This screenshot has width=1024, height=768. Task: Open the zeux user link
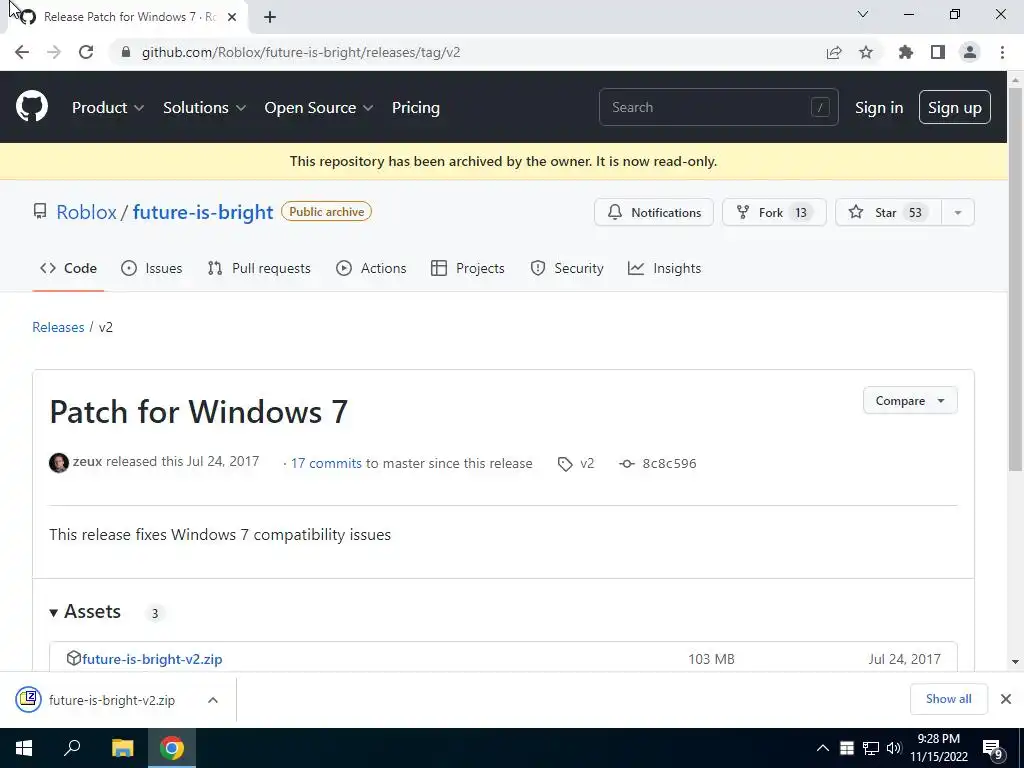tap(88, 461)
